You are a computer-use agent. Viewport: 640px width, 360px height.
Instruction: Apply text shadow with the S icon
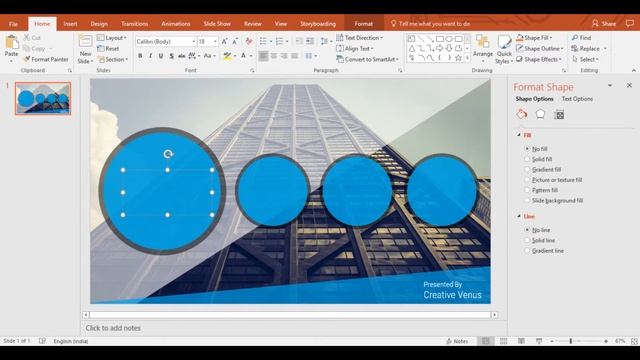coord(171,56)
